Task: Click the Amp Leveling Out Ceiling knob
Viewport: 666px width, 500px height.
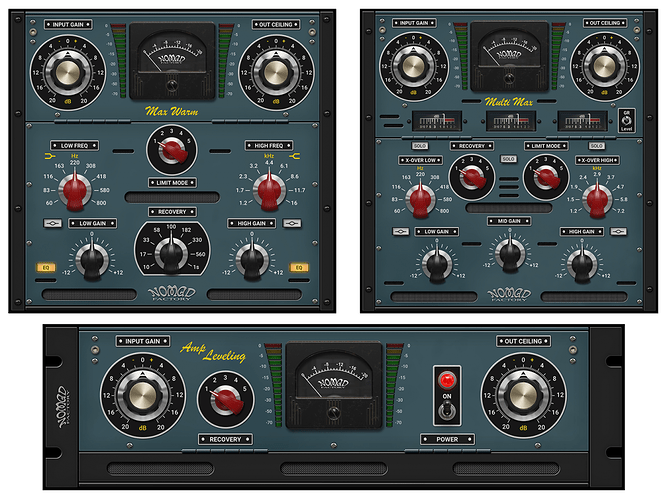Action: coord(523,395)
